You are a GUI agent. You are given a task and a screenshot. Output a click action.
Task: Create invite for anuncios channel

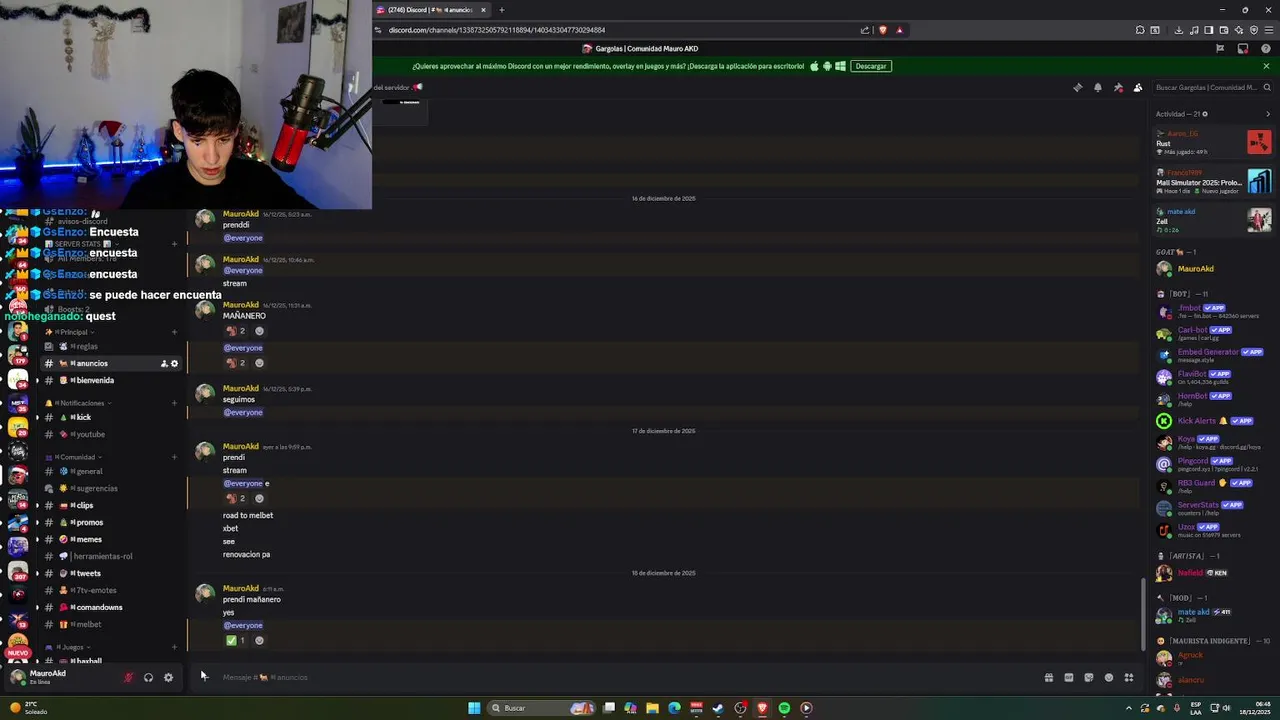[x=164, y=363]
